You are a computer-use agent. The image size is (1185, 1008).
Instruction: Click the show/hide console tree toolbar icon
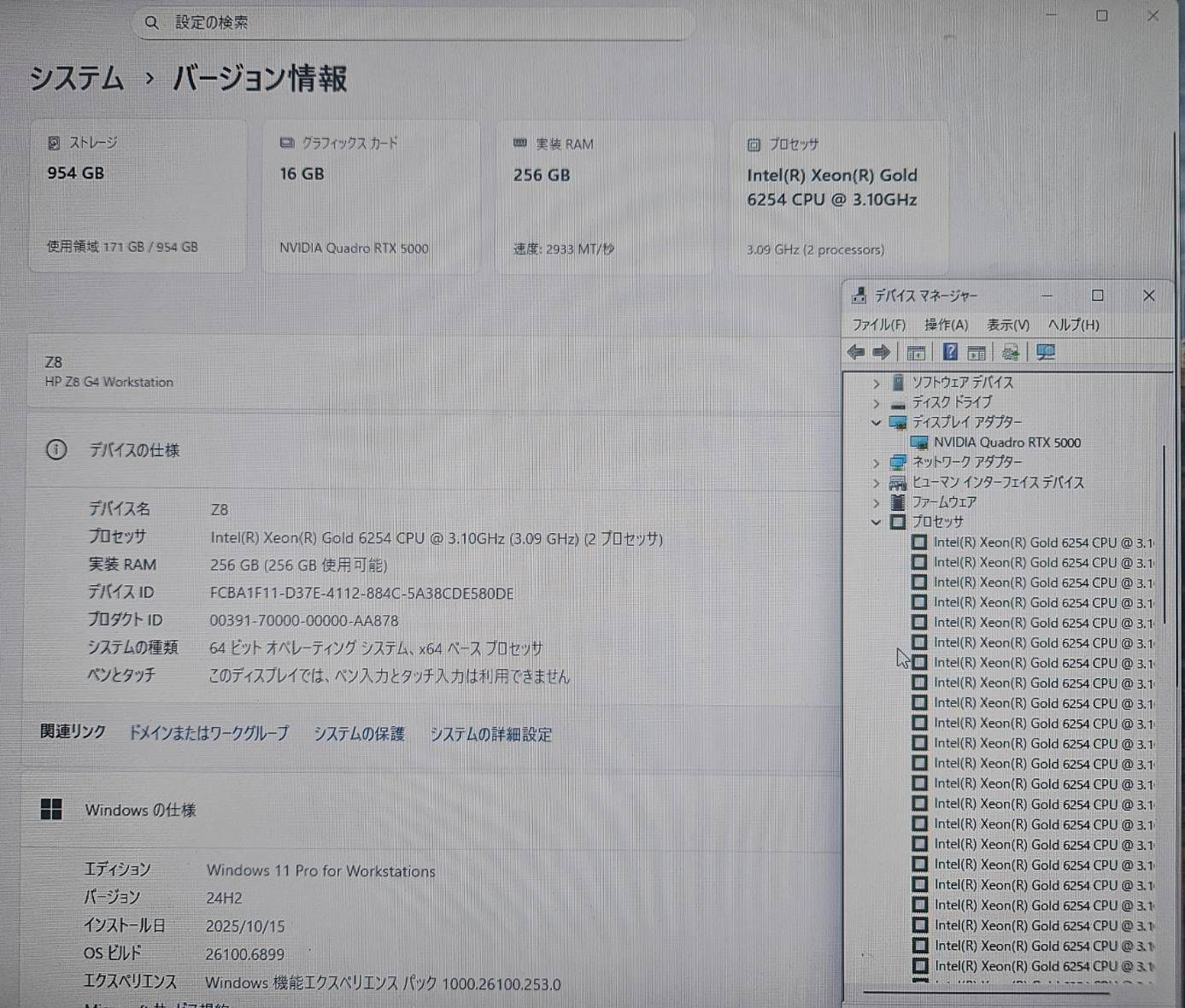pyautogui.click(x=916, y=352)
